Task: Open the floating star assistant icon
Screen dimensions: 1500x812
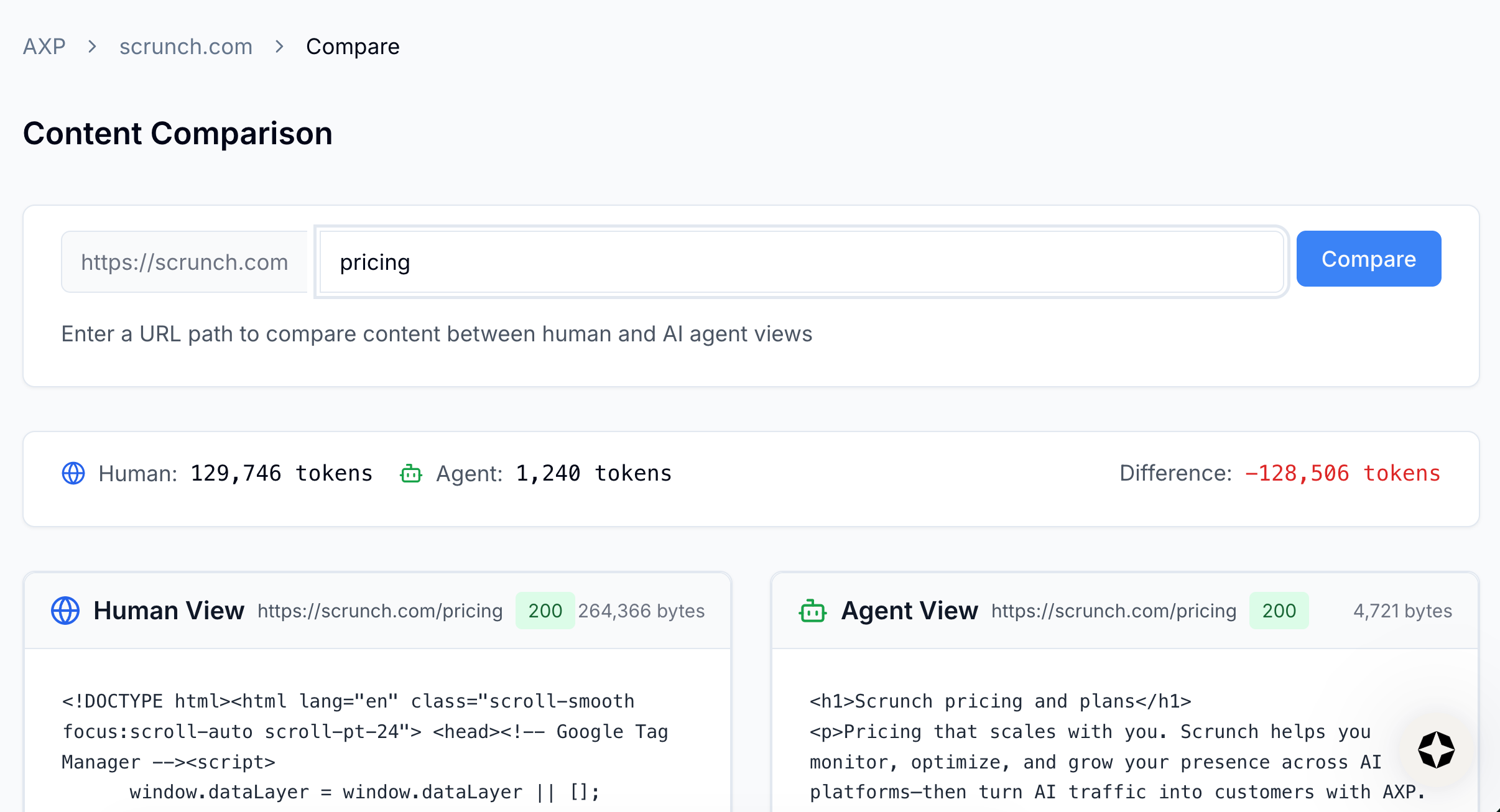Action: click(x=1437, y=750)
